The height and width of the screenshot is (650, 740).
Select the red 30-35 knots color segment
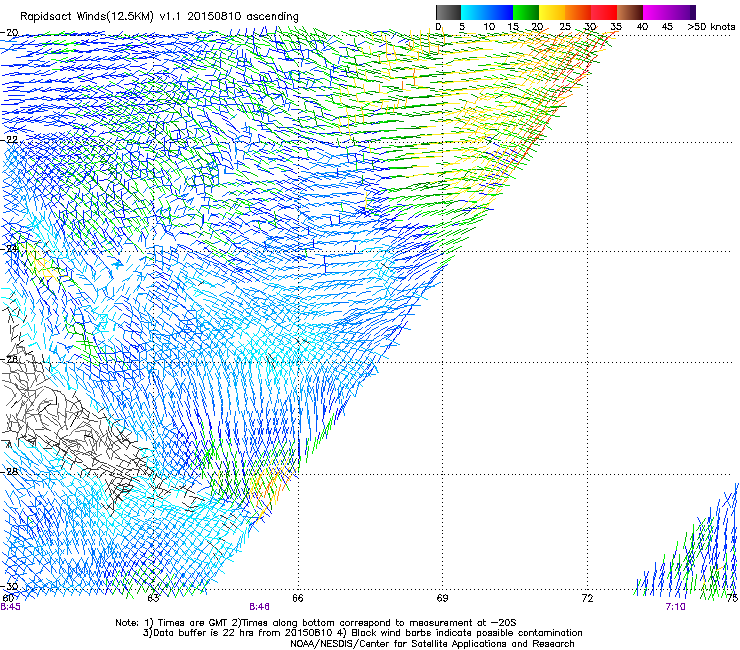(x=604, y=12)
